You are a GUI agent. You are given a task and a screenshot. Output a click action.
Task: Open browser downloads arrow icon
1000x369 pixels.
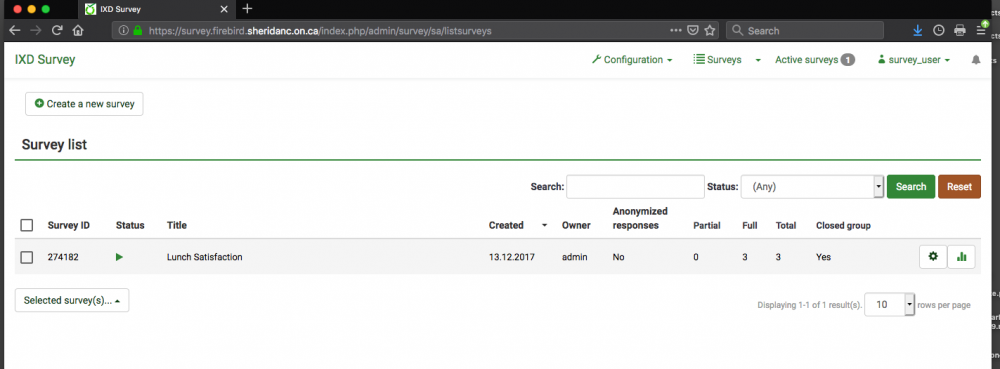click(918, 30)
